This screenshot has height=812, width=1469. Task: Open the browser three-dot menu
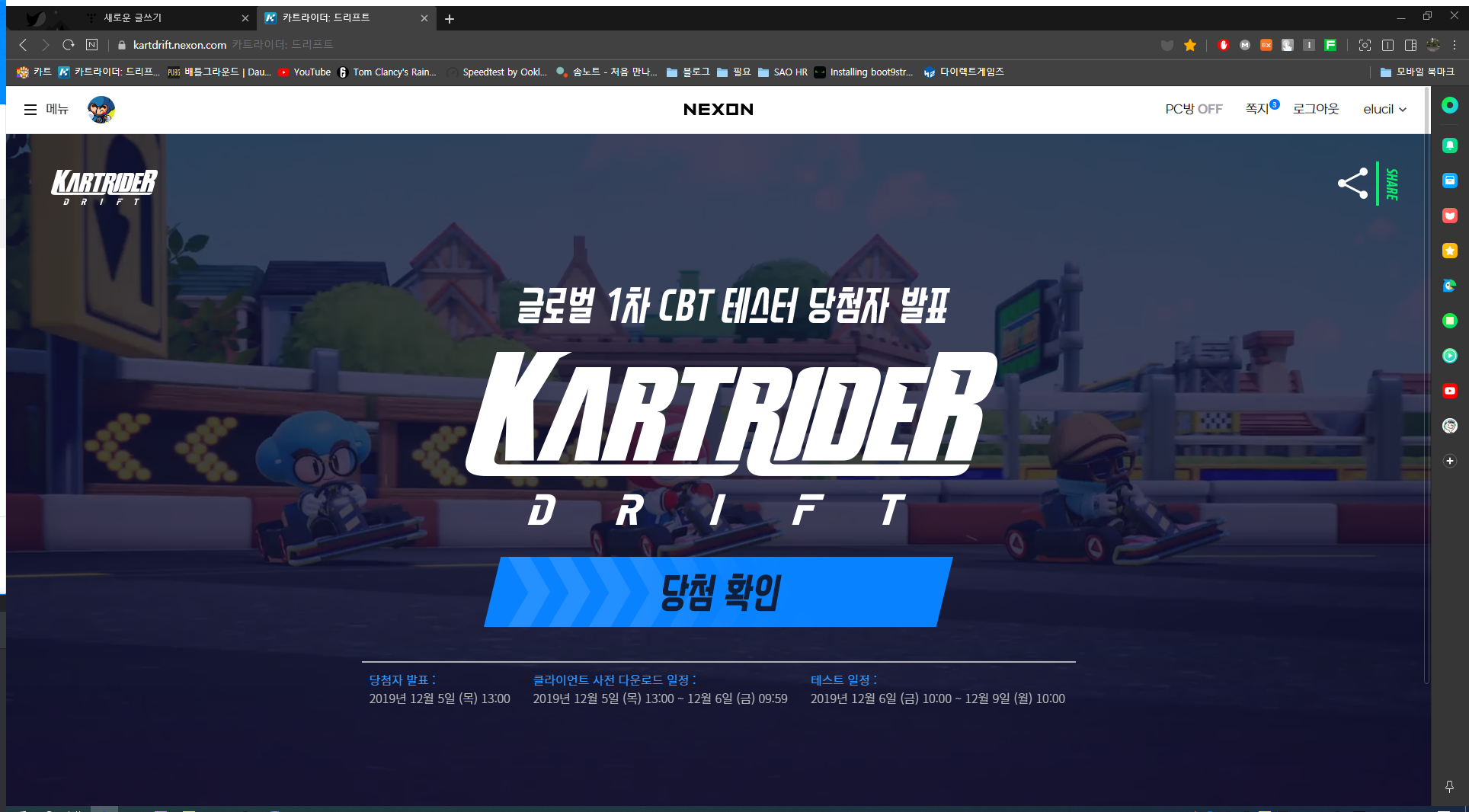[x=1455, y=45]
